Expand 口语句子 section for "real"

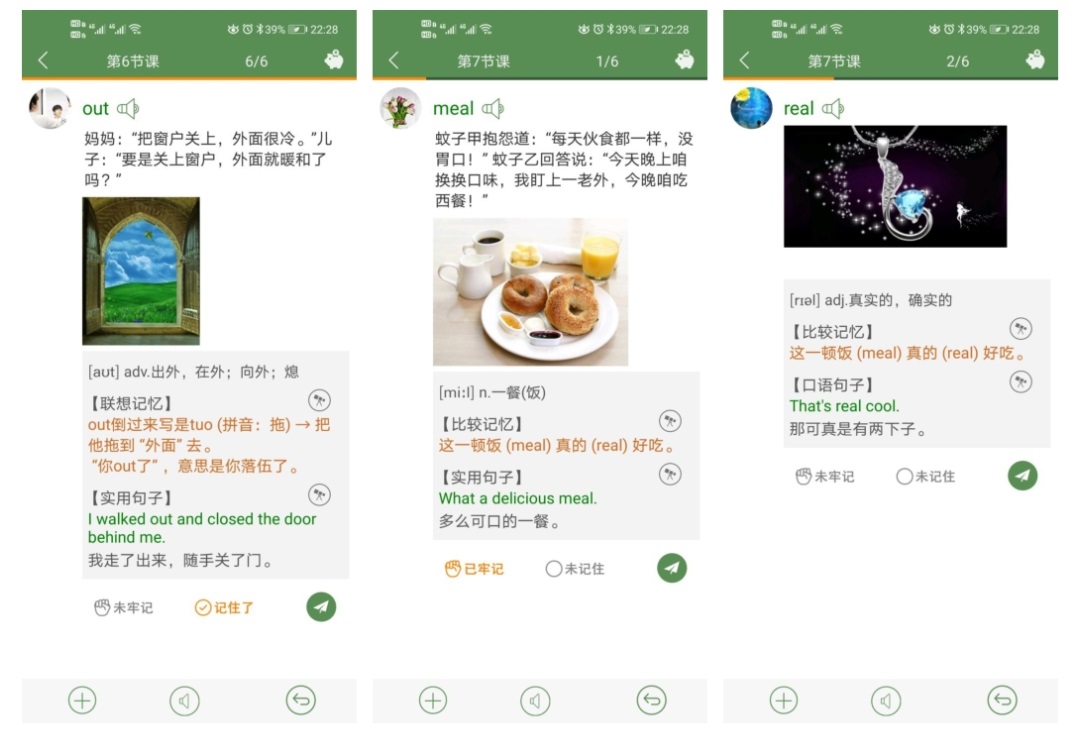1020,381
